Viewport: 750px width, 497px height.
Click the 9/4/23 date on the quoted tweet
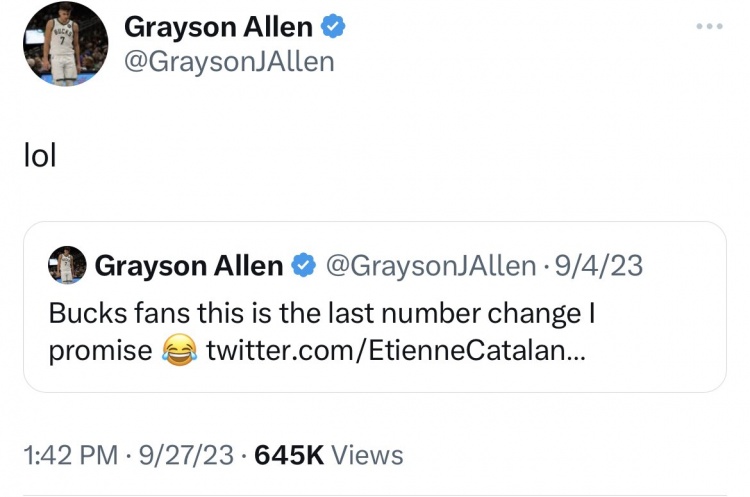pos(598,265)
